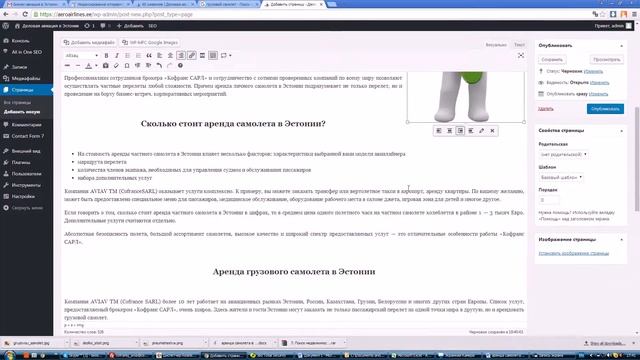The width and height of the screenshot is (640, 360).
Task: Collapse the Page Attributes meta box
Action: tap(622, 131)
